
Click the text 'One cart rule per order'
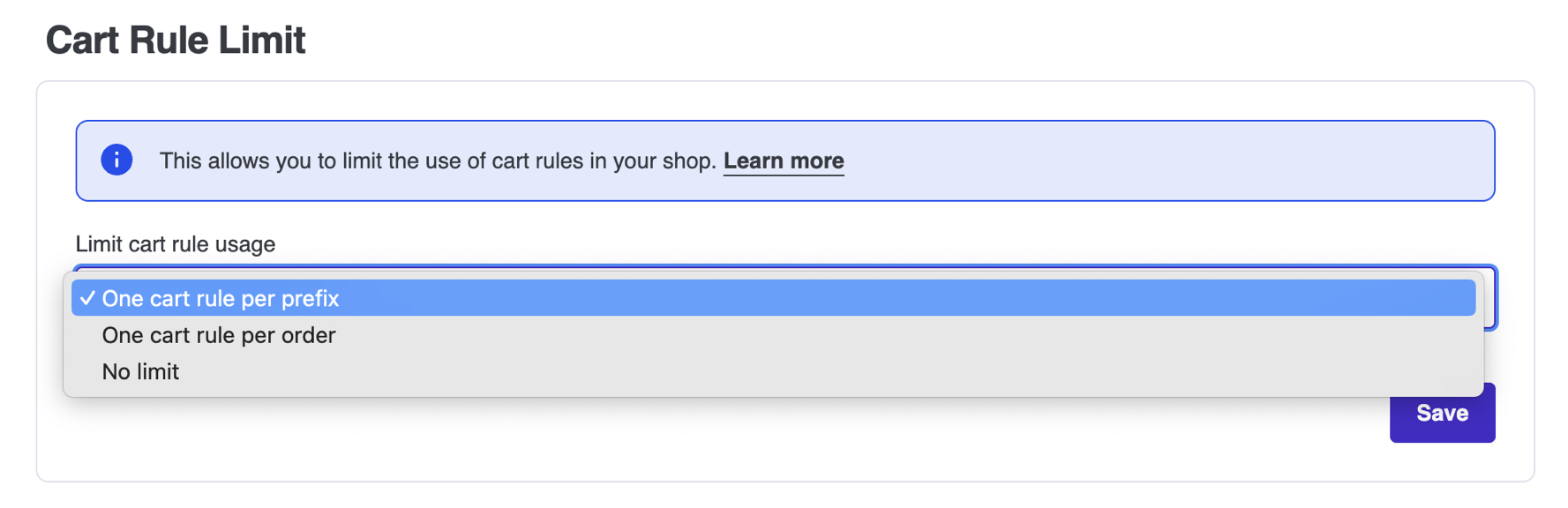(218, 335)
